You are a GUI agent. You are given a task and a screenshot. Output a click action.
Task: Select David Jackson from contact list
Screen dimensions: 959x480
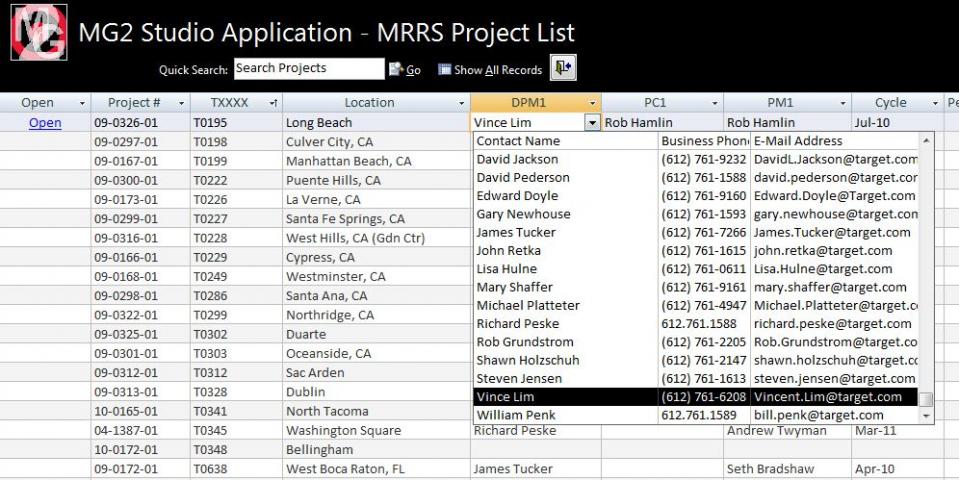pos(696,159)
